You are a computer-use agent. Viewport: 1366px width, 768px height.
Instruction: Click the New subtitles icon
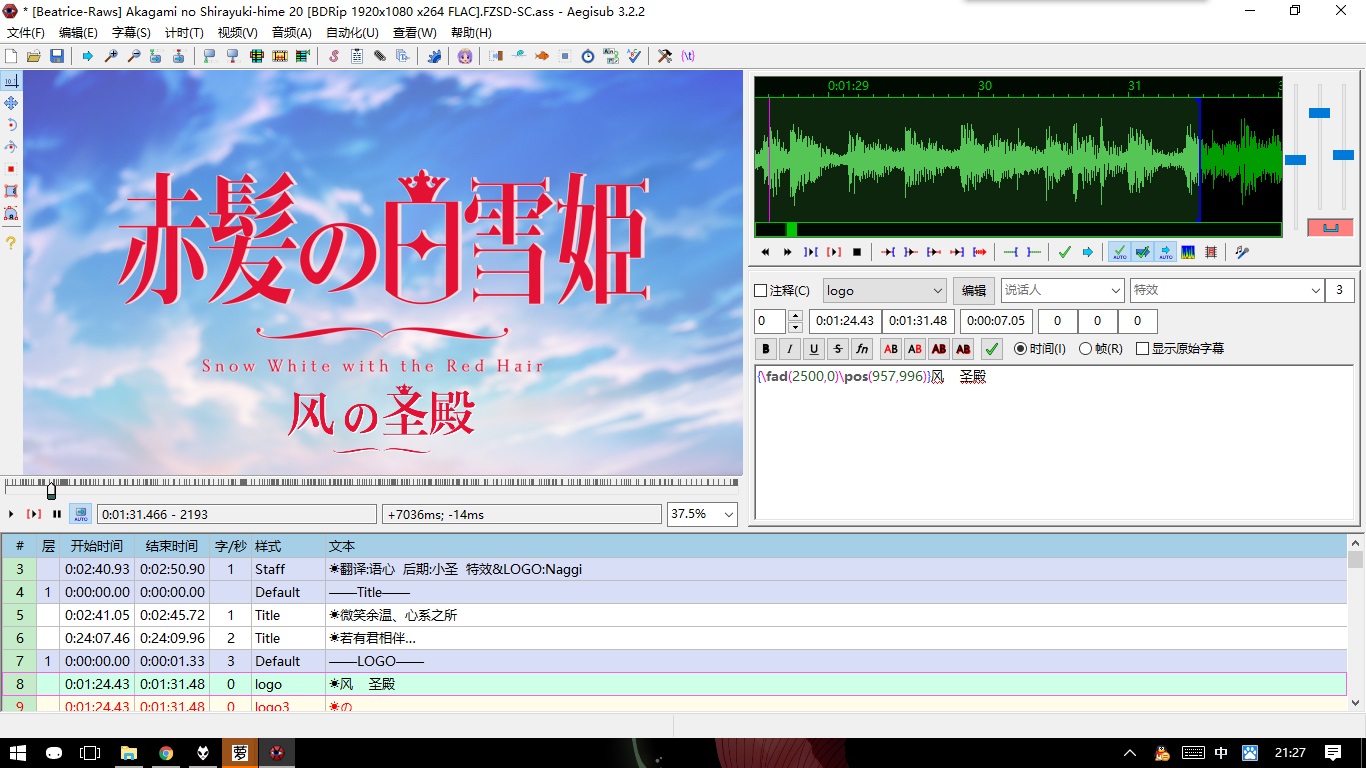pyautogui.click(x=11, y=56)
